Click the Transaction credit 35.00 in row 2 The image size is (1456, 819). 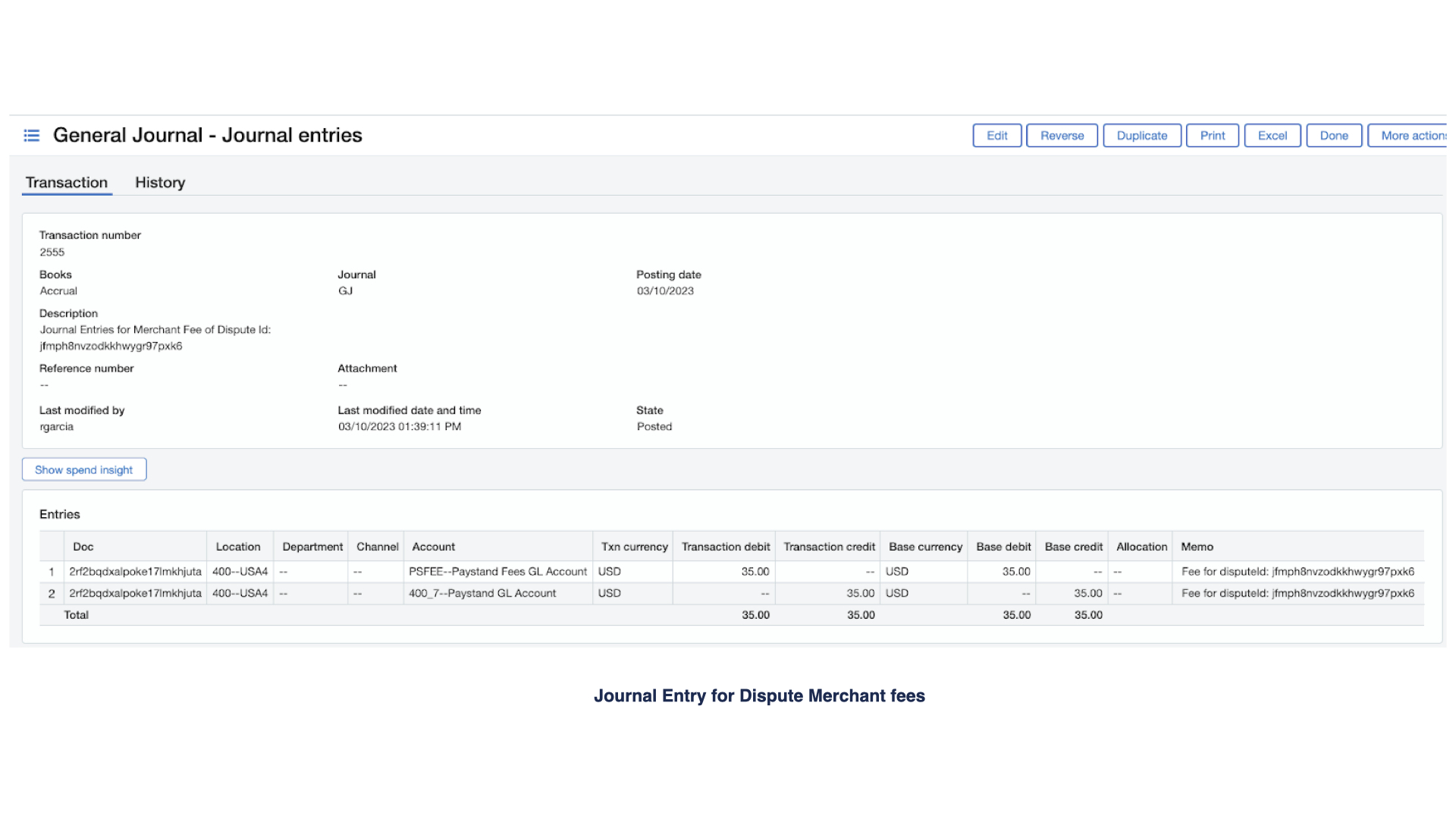point(861,593)
